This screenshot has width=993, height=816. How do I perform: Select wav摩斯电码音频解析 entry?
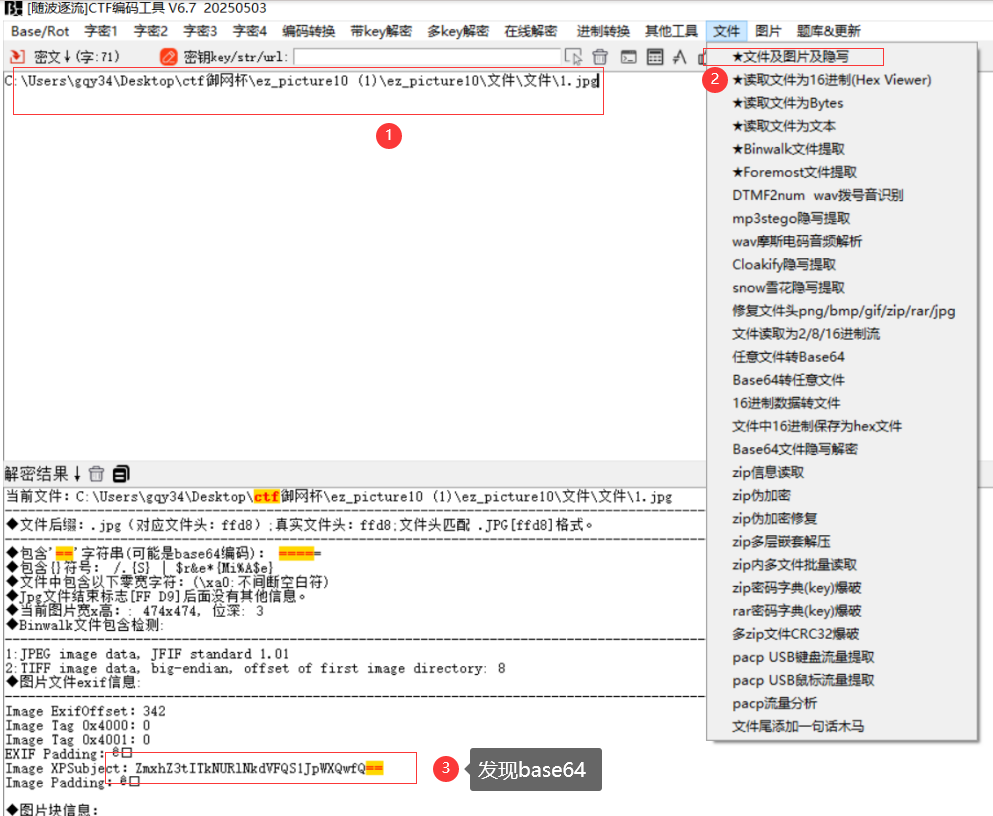point(842,241)
